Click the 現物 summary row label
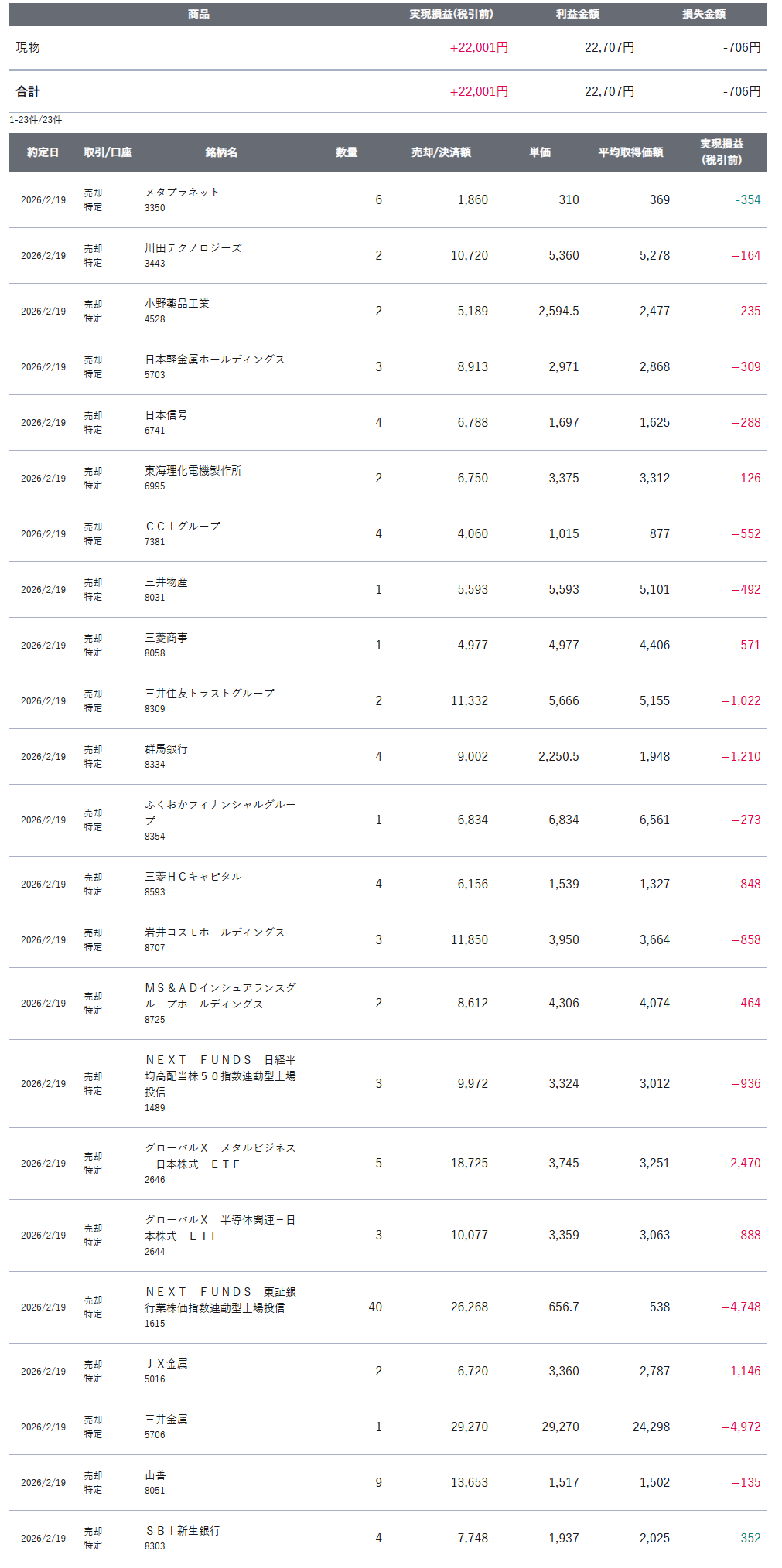Image resolution: width=782 pixels, height=1568 pixels. point(28,47)
